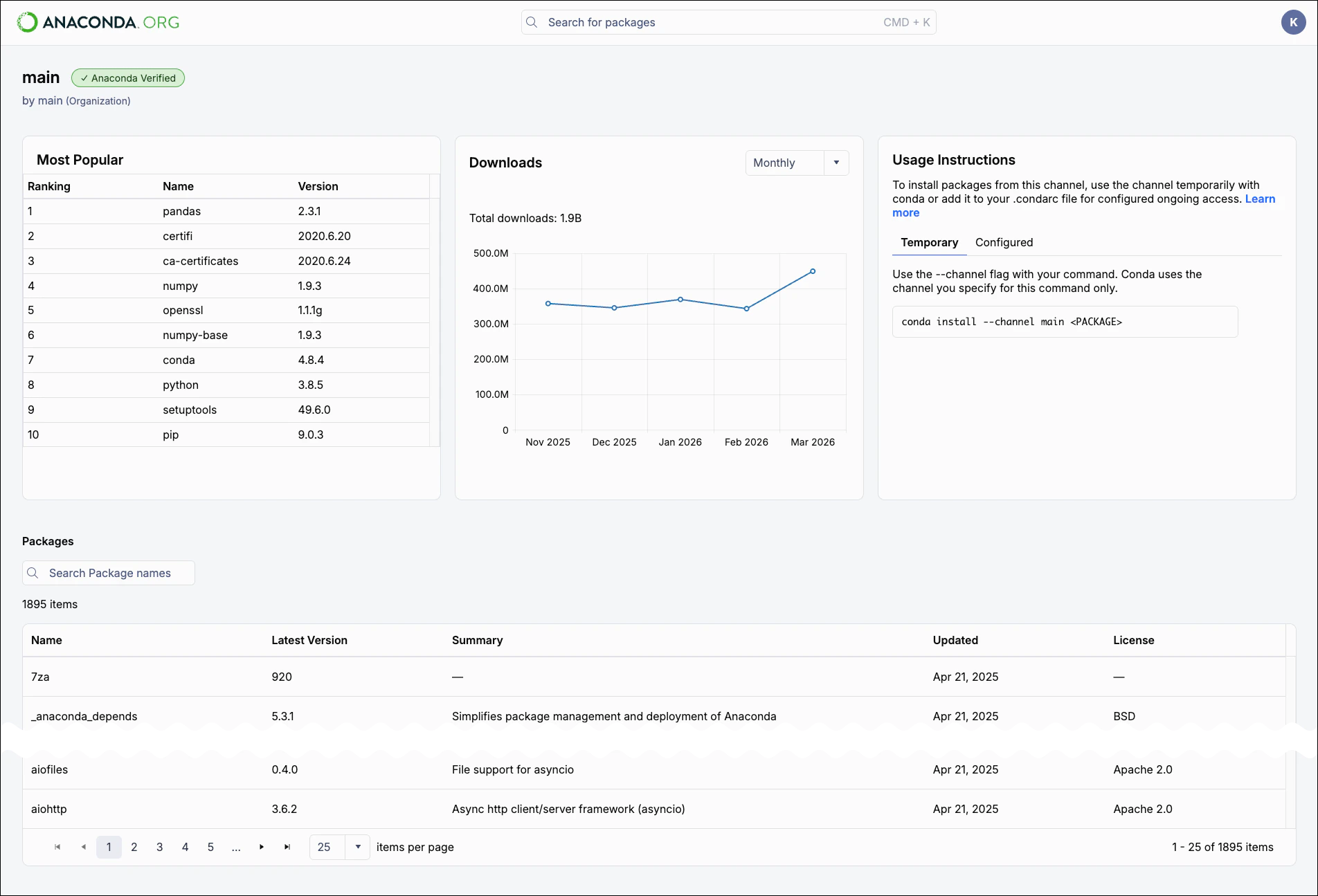Viewport: 1318px width, 896px height.
Task: Open the certifi package row
Action: tap(226, 236)
